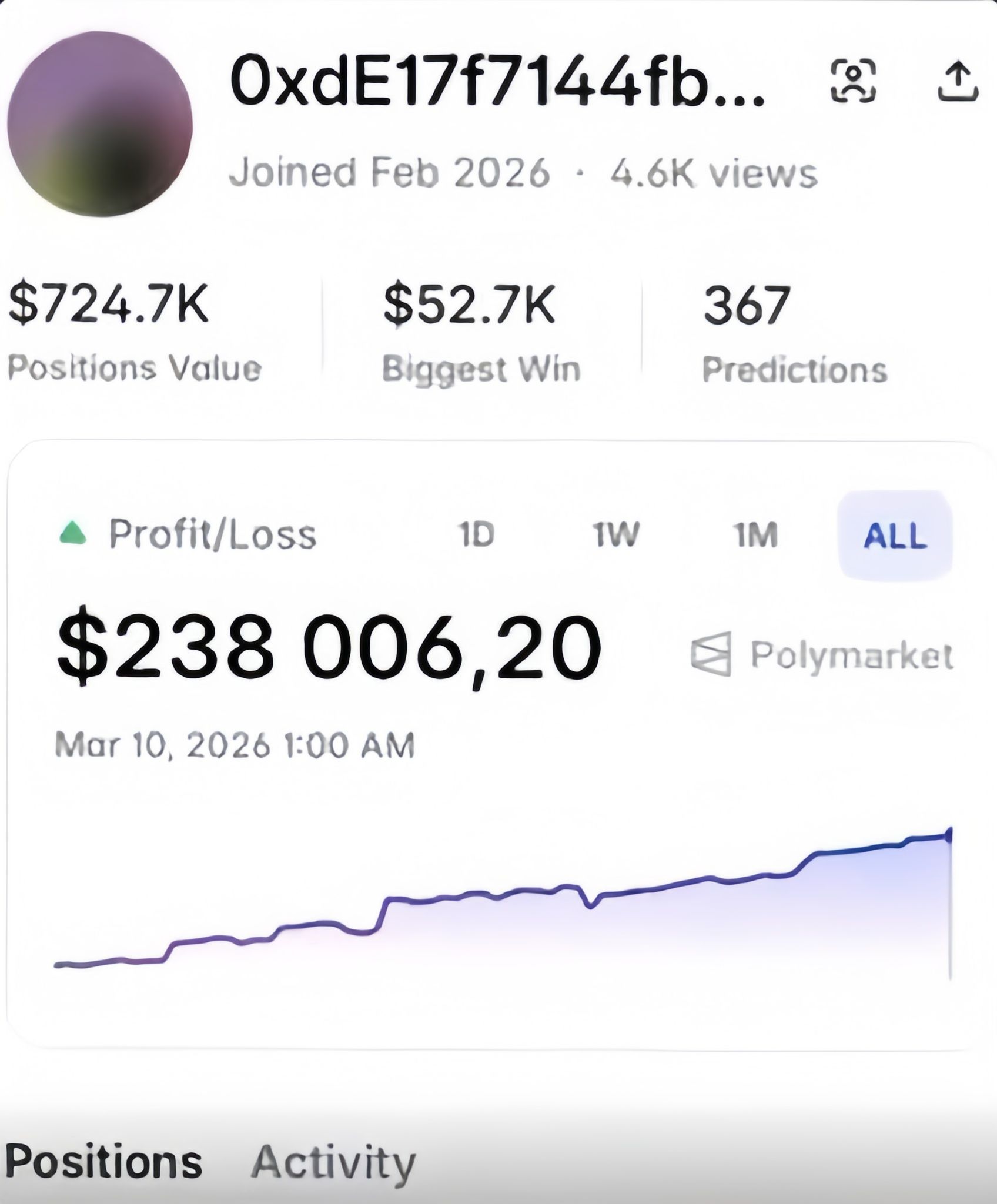Image resolution: width=997 pixels, height=1204 pixels.
Task: Switch to the Positions tab
Action: coord(104,1162)
